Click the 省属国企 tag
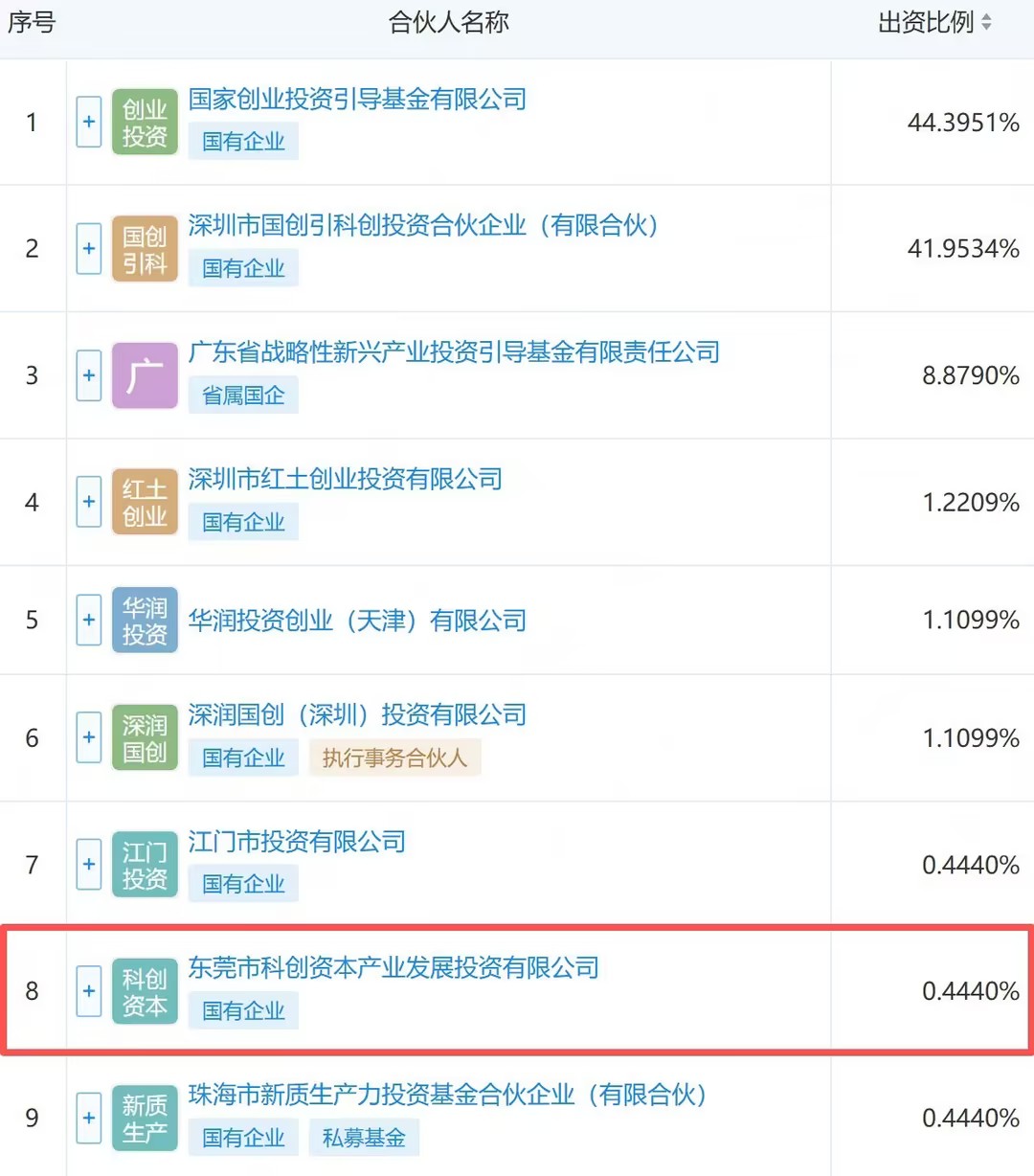The width and height of the screenshot is (1034, 1176). [x=243, y=396]
